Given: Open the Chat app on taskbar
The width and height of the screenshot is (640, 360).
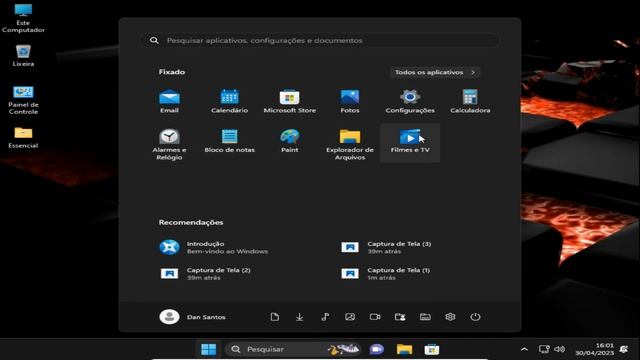Looking at the screenshot, I should (376, 349).
